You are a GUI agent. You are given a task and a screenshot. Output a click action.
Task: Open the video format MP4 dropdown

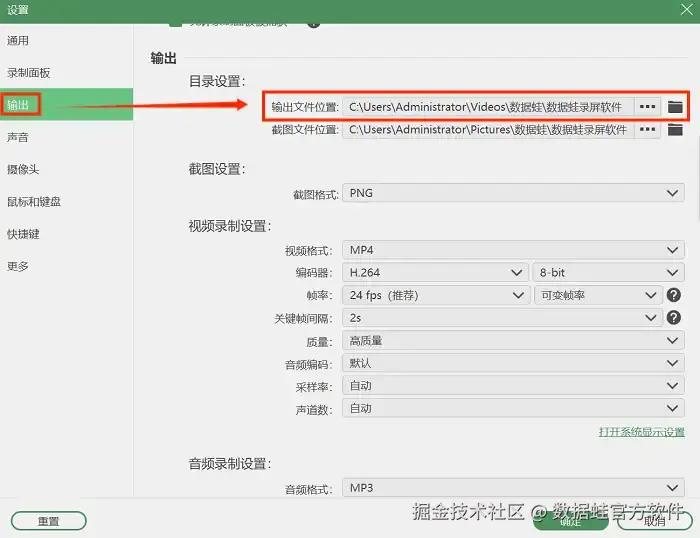[513, 250]
